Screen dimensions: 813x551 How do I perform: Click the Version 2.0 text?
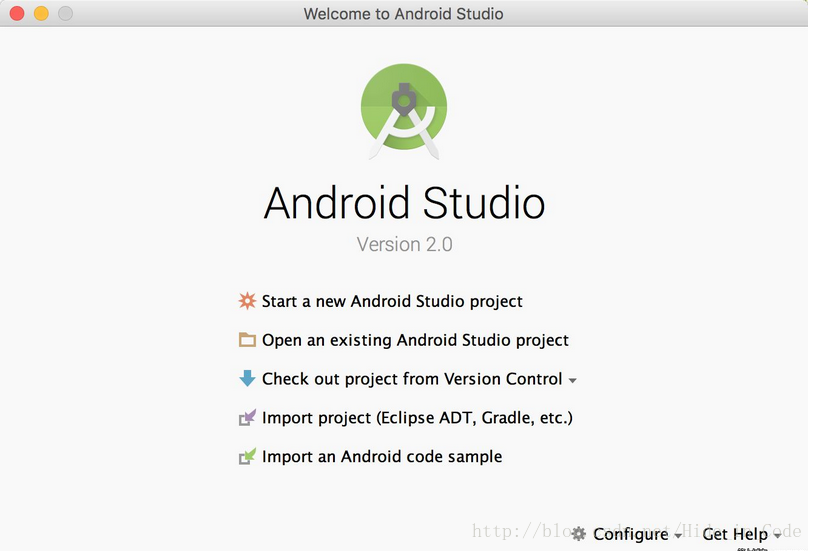coord(404,244)
